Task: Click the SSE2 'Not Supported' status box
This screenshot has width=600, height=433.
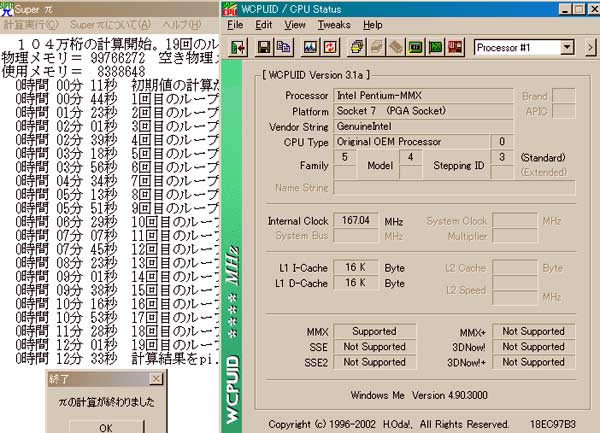Action: tap(374, 362)
